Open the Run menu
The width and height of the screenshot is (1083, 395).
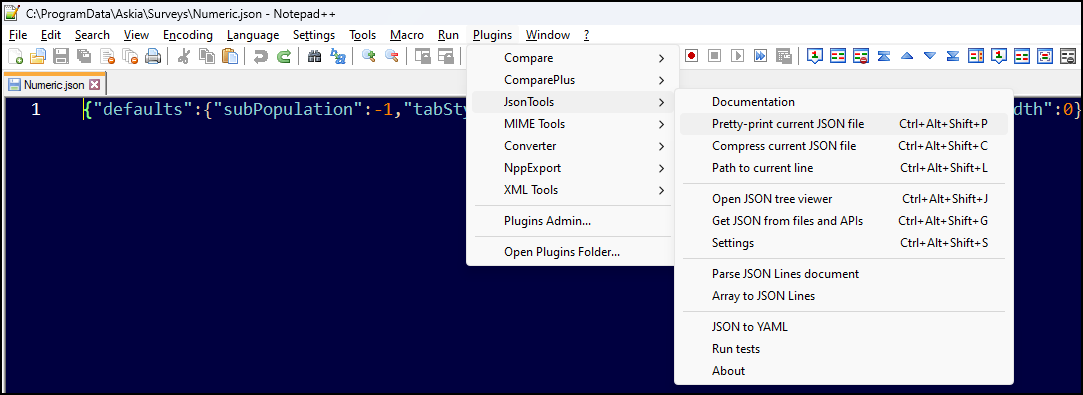[448, 35]
